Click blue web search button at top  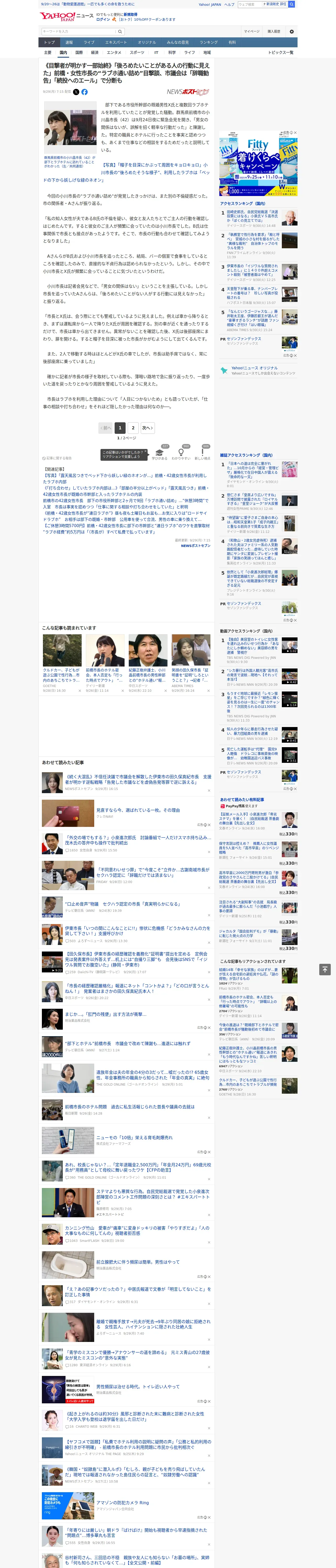pyautogui.click(x=292, y=4)
